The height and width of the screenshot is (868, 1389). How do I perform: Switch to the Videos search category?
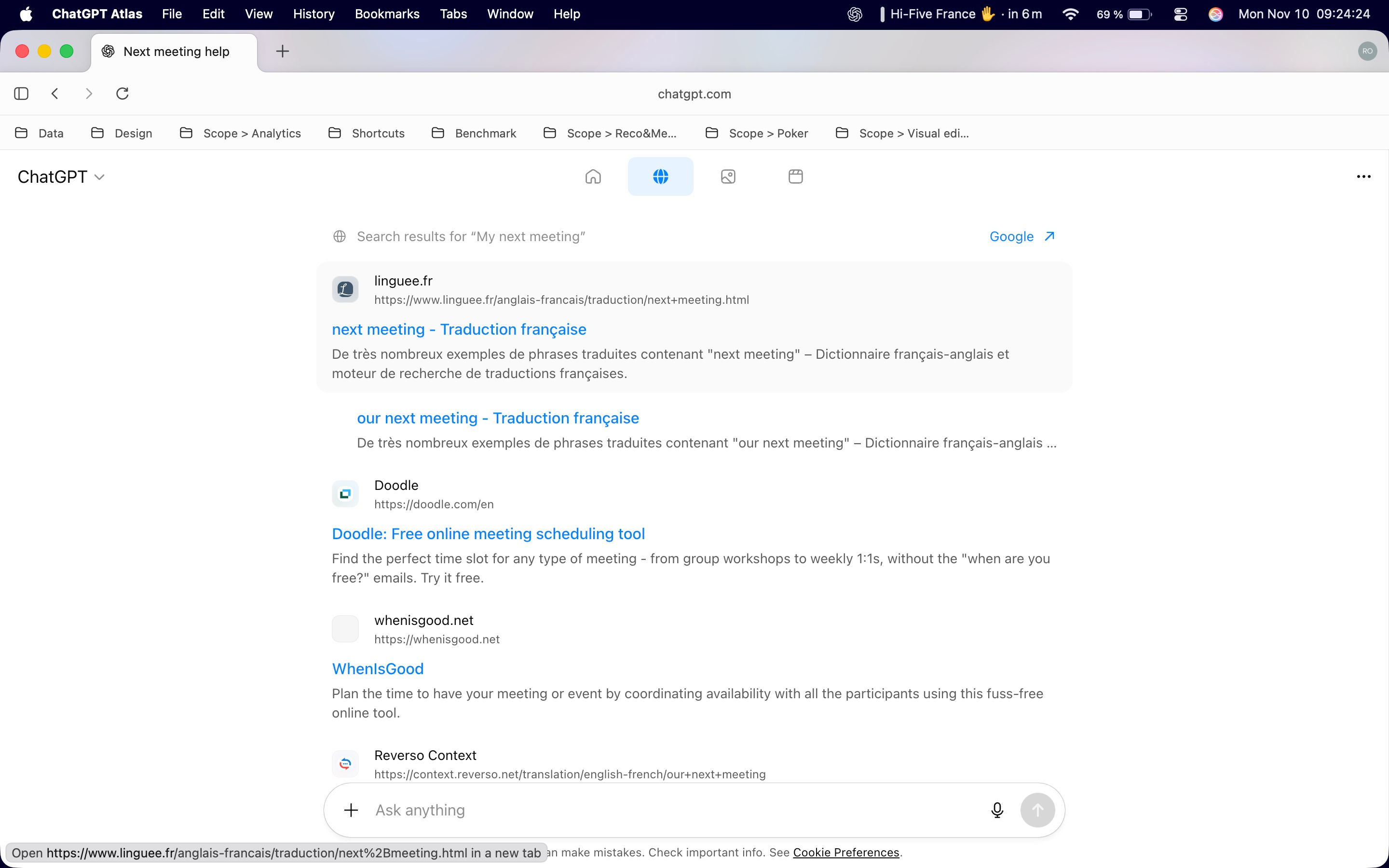coord(795,176)
